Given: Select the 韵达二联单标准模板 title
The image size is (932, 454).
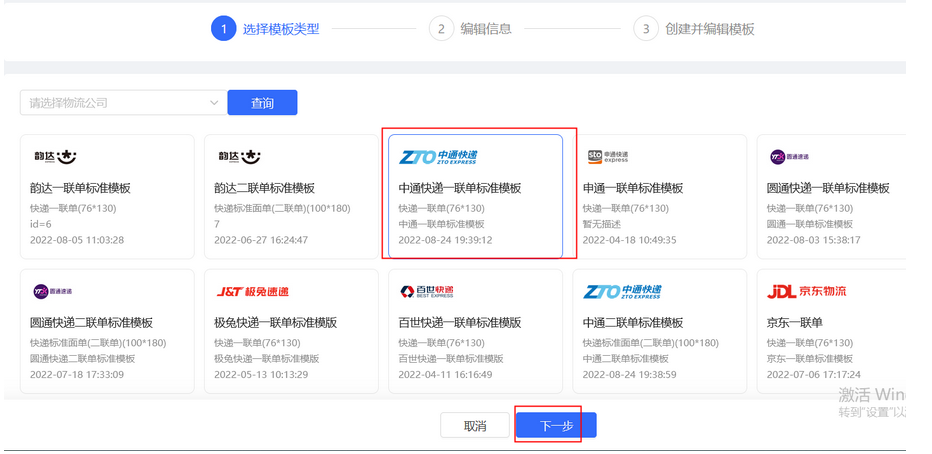Looking at the screenshot, I should tap(265, 188).
